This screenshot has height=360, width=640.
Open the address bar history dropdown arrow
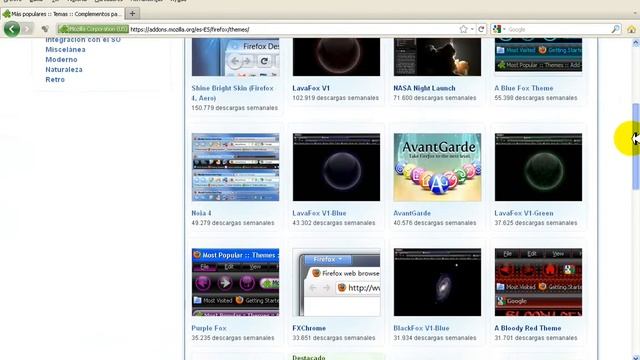pyautogui.click(x=472, y=29)
